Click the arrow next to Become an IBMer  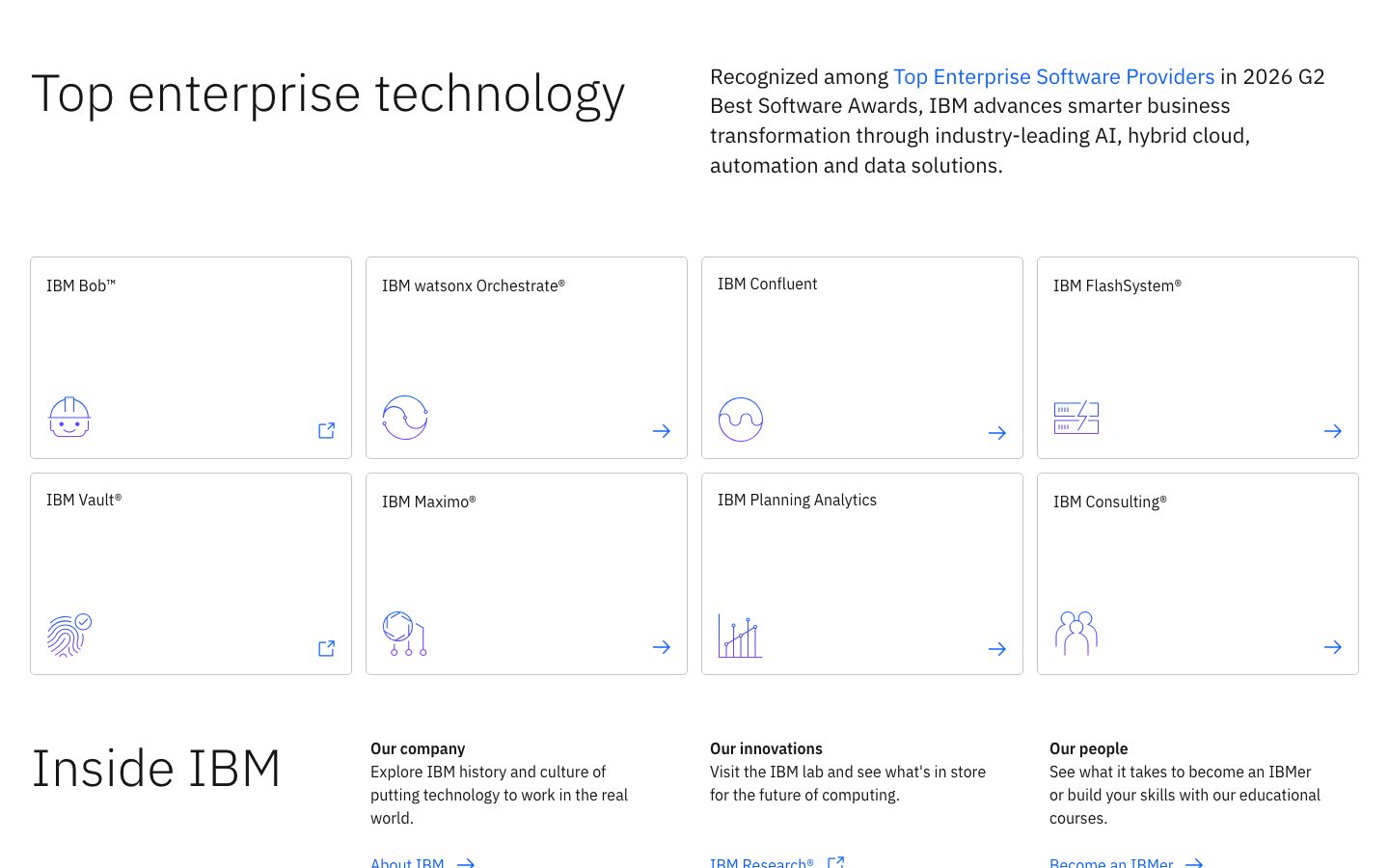(x=1194, y=862)
